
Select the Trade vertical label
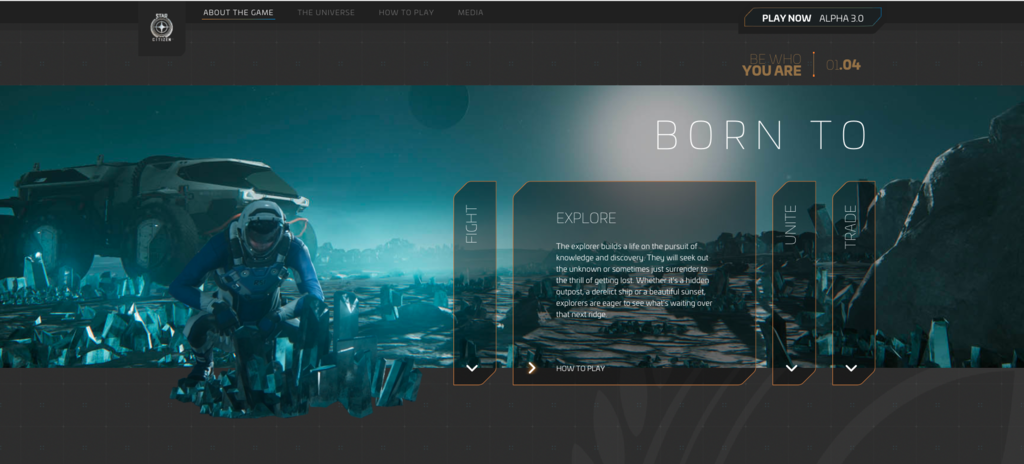click(852, 227)
